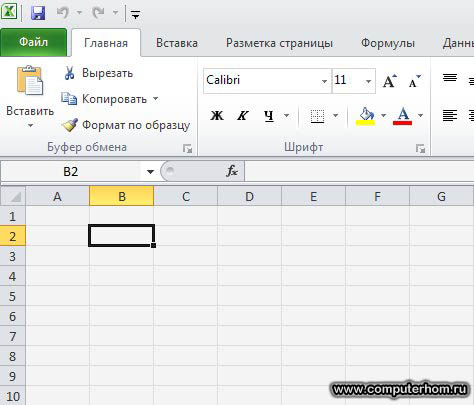Customize the Quick Access Toolbar
This screenshot has height=405, width=474.
pos(135,14)
